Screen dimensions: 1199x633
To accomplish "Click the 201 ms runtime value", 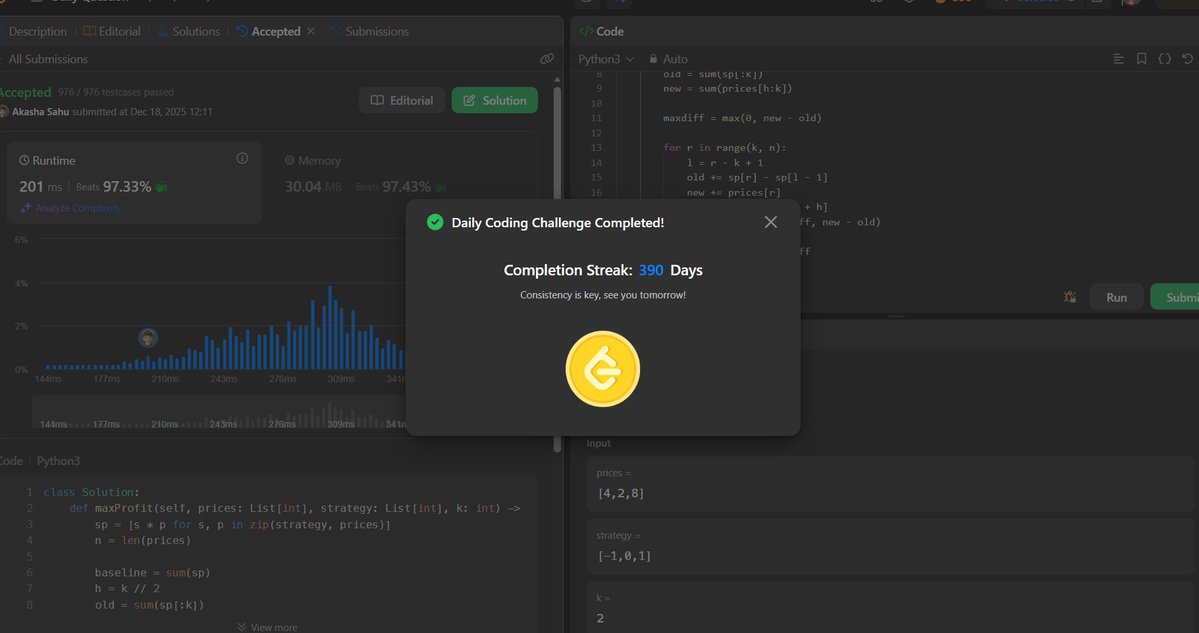I will (x=41, y=187).
